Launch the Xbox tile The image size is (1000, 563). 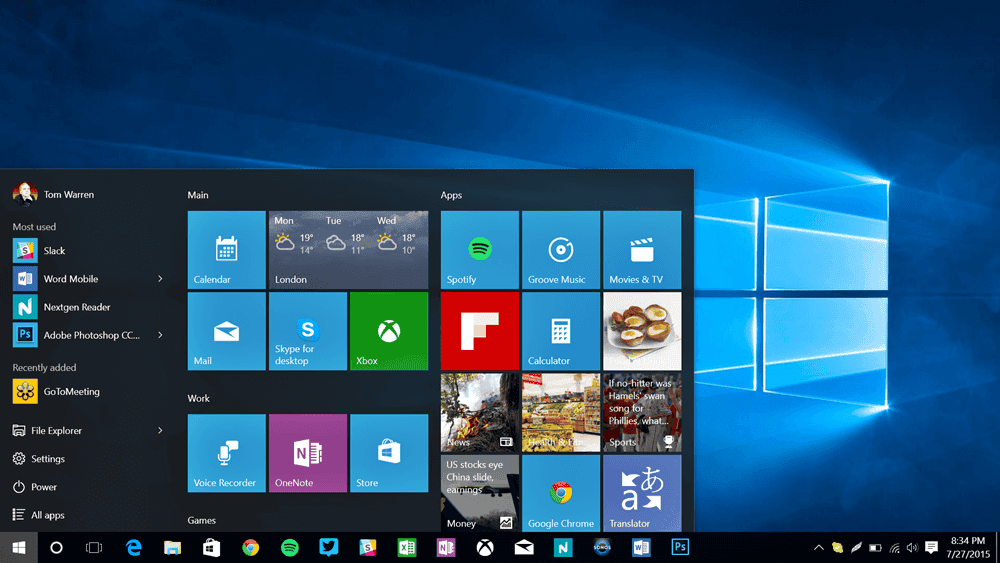pyautogui.click(x=389, y=331)
